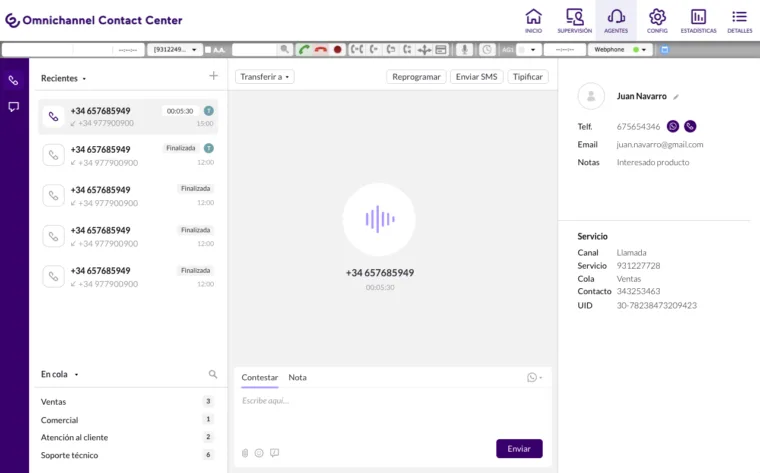
Task: Click the microphone mute icon
Action: click(x=464, y=49)
